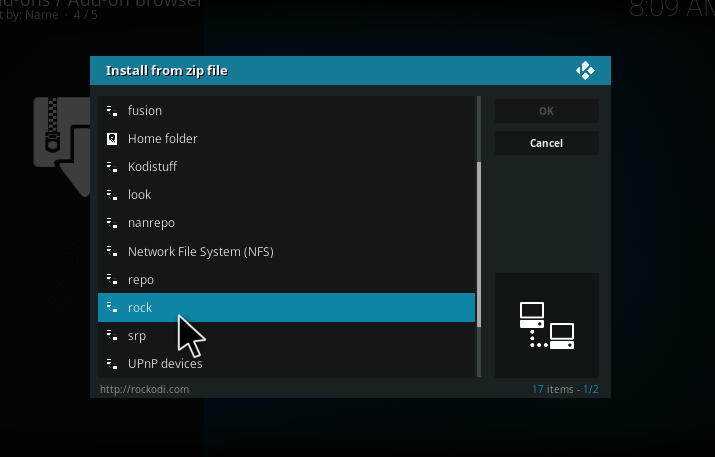715x457 pixels.
Task: Click the icon beside Network File System (NFS)
Action: (x=112, y=251)
